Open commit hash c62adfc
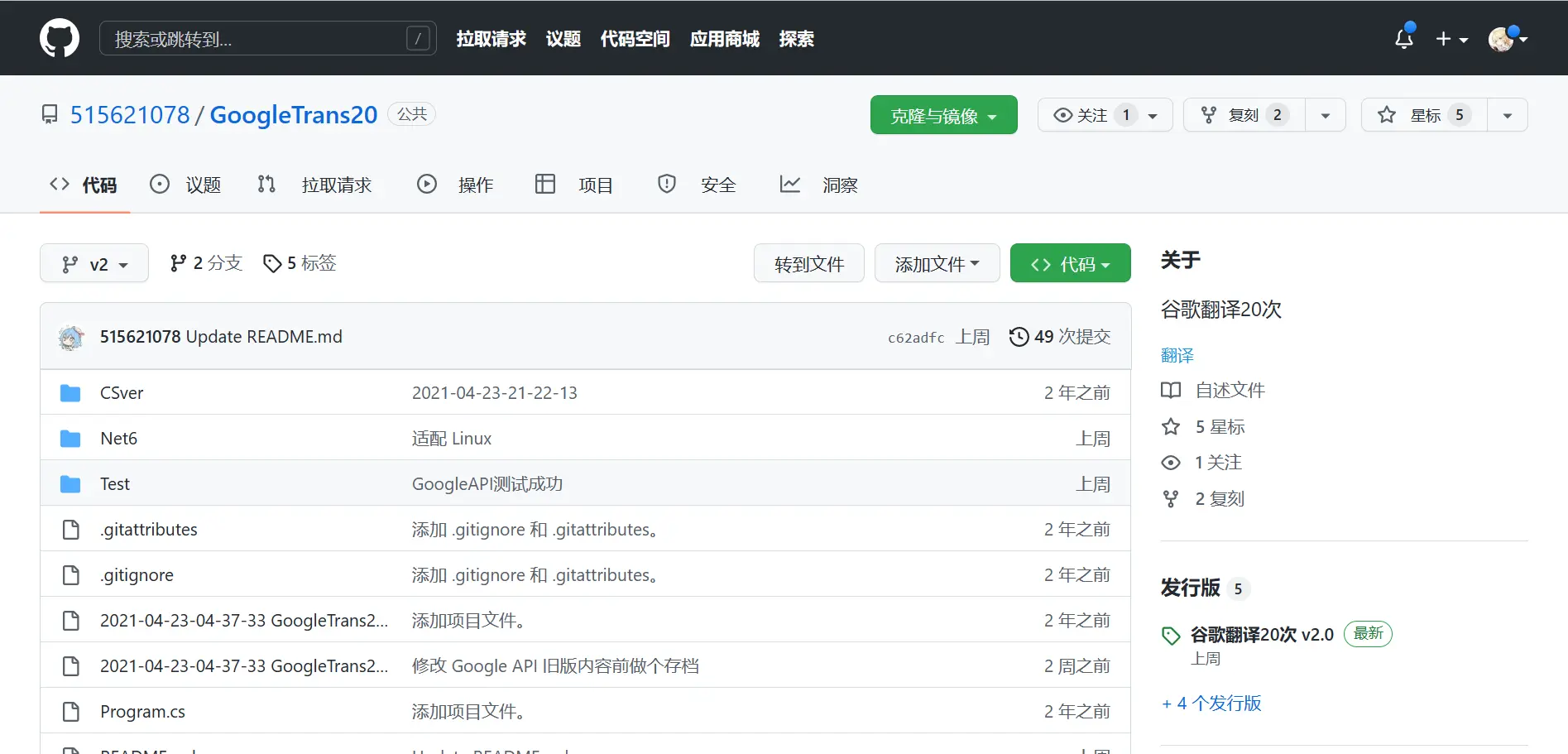This screenshot has height=754, width=1568. [x=916, y=338]
